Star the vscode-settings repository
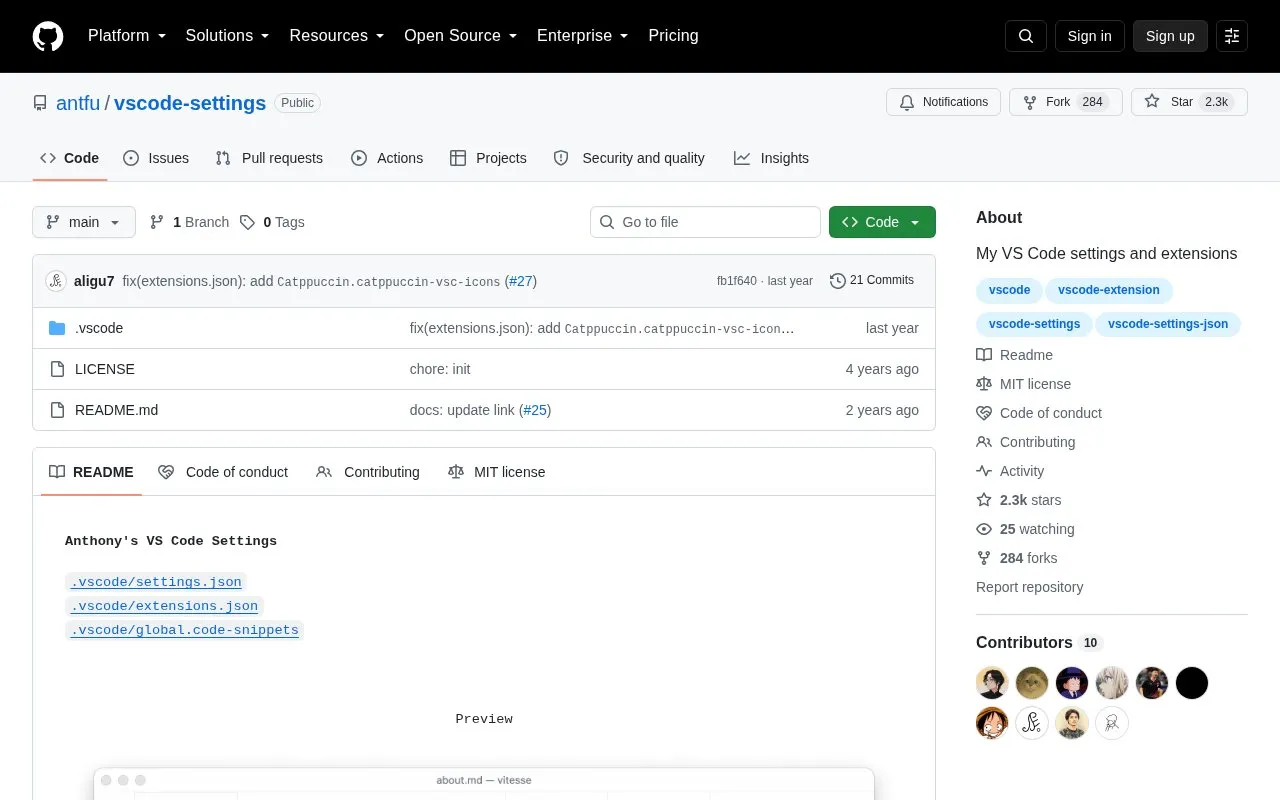 pos(1189,102)
